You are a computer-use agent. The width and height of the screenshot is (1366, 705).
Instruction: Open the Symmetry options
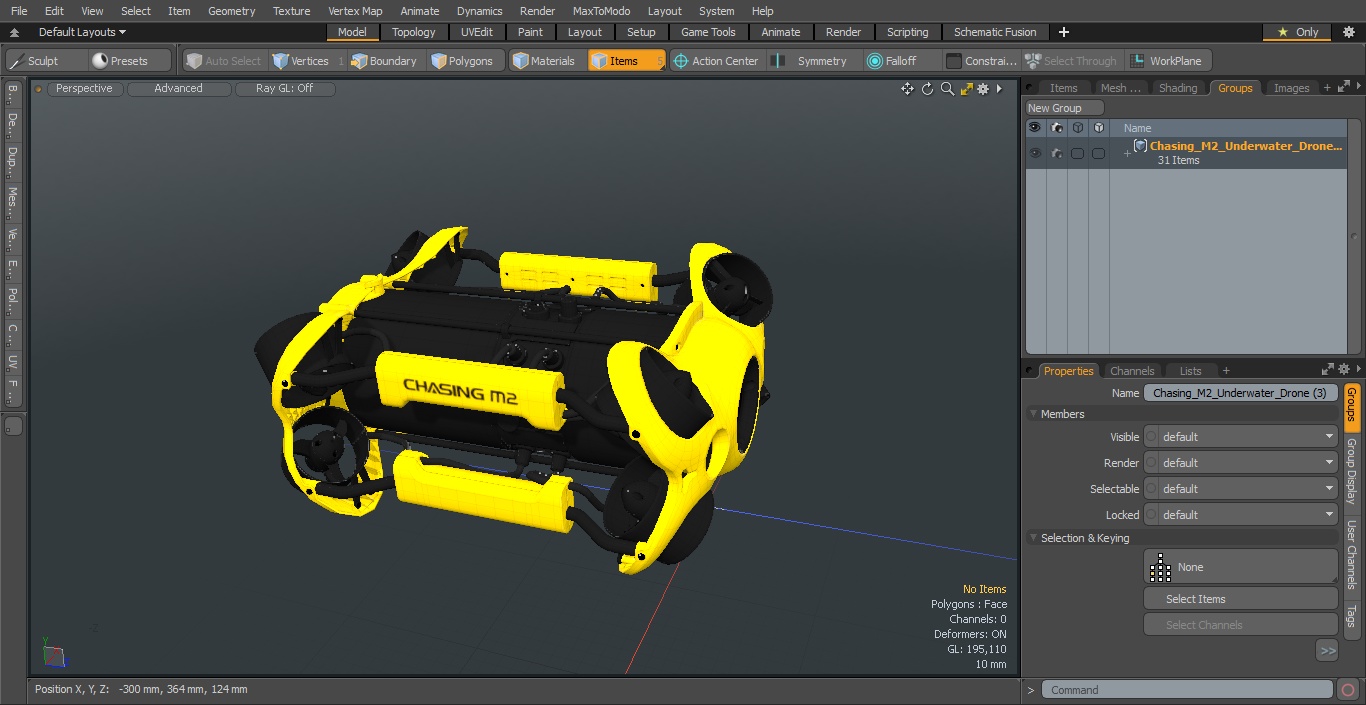[x=812, y=61]
